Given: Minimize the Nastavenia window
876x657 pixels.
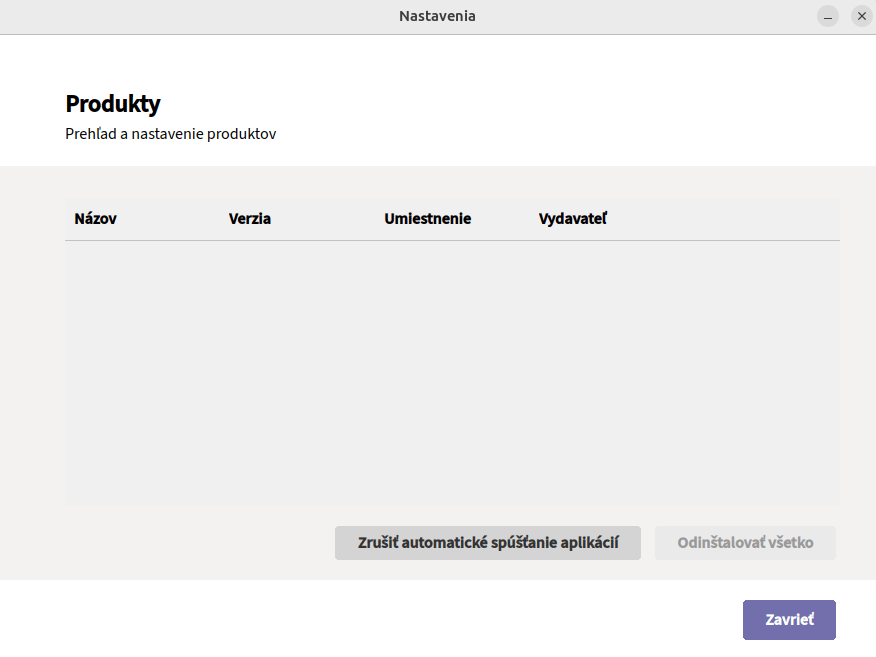Looking at the screenshot, I should click(x=827, y=16).
